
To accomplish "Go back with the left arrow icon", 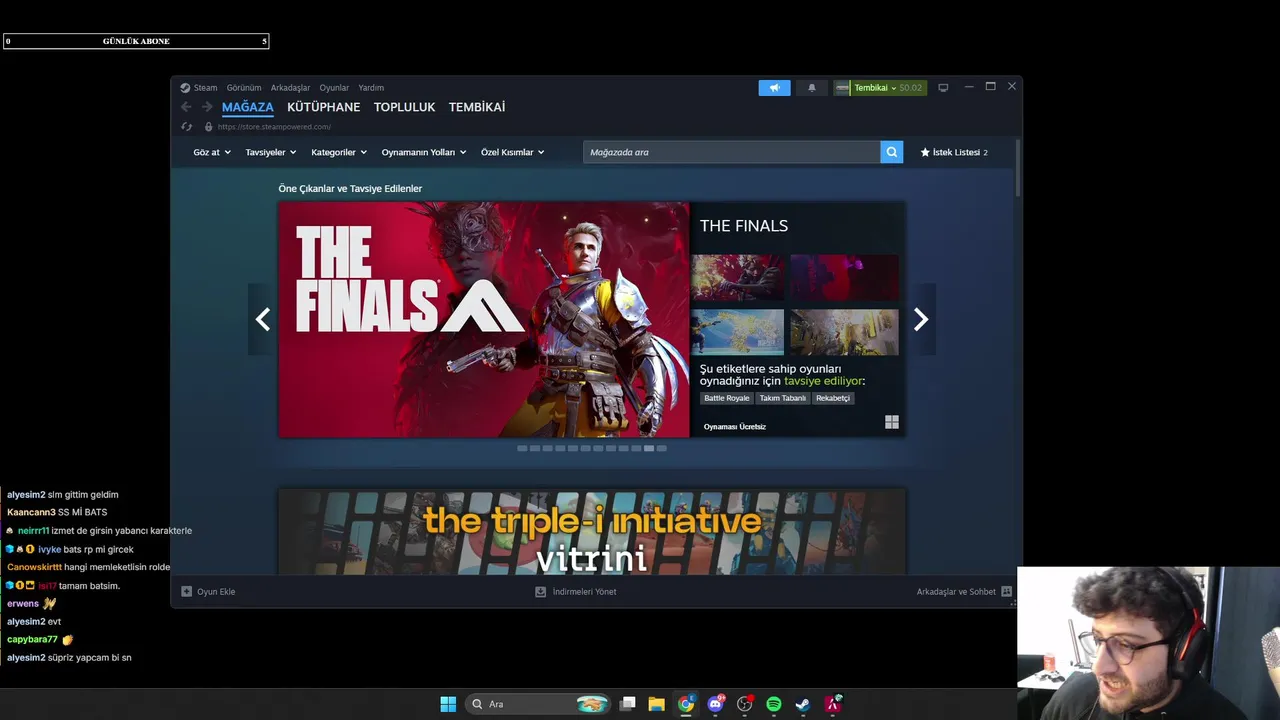I will (x=186, y=107).
